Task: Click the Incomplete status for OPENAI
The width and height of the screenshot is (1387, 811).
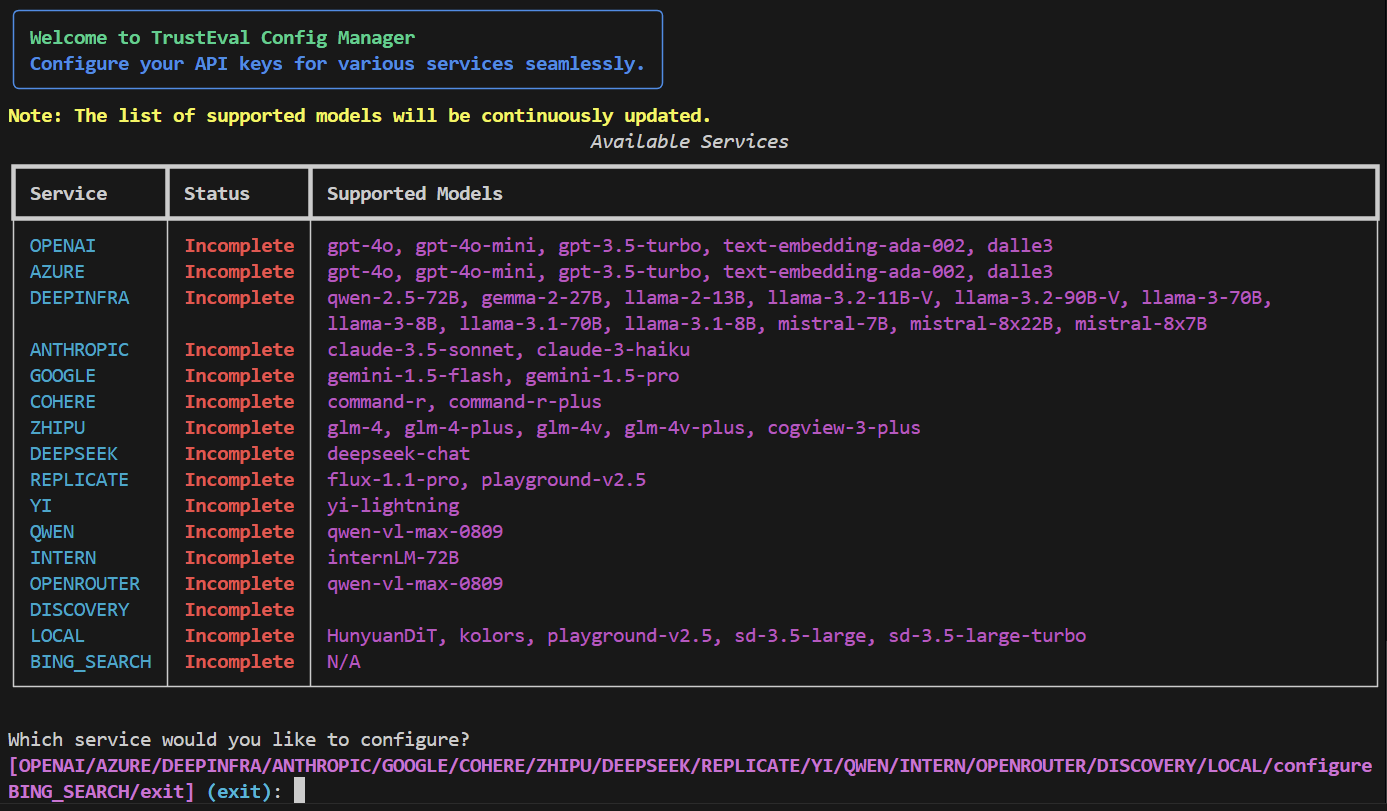Action: pyautogui.click(x=239, y=246)
